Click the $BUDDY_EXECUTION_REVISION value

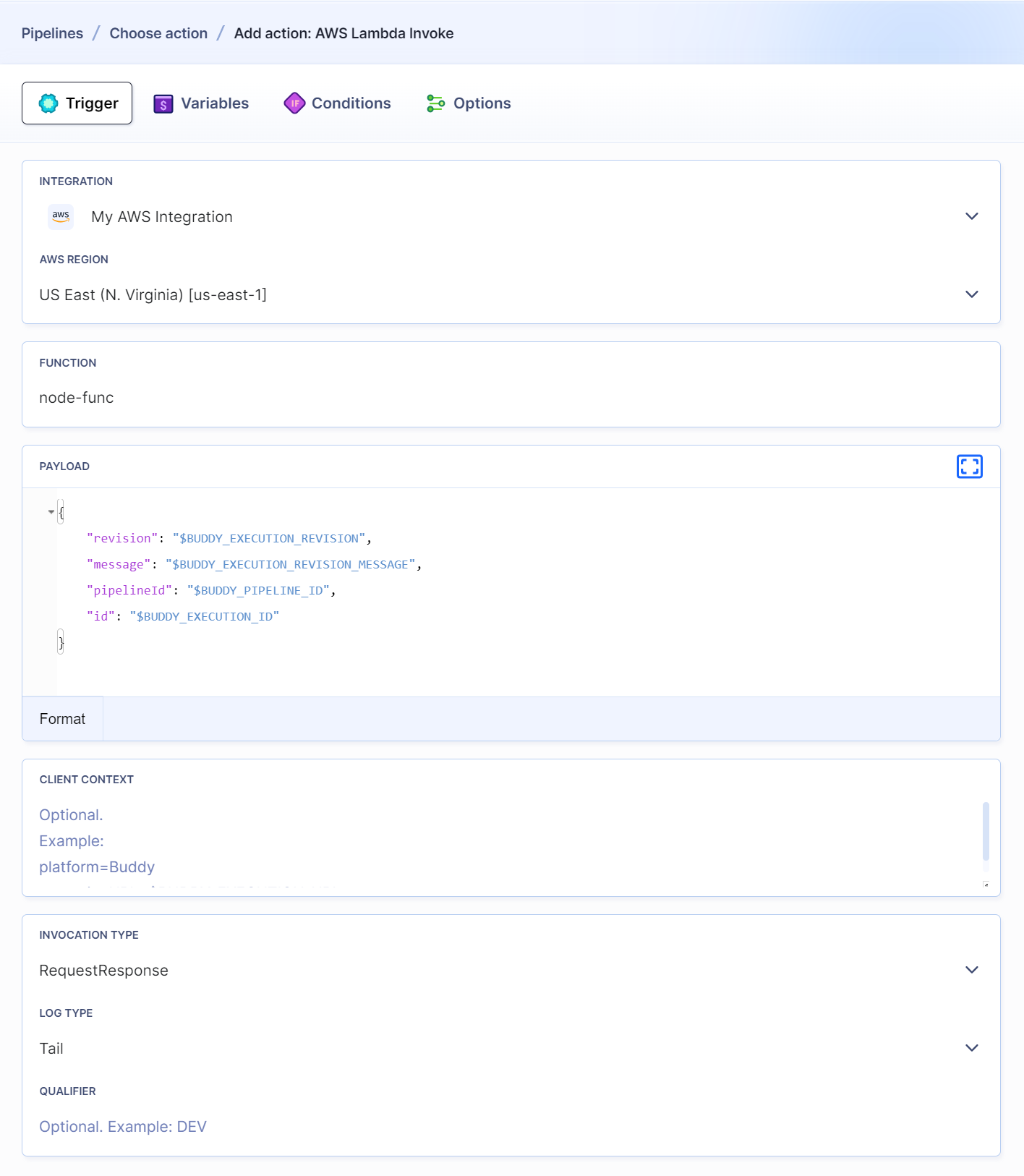pos(269,538)
